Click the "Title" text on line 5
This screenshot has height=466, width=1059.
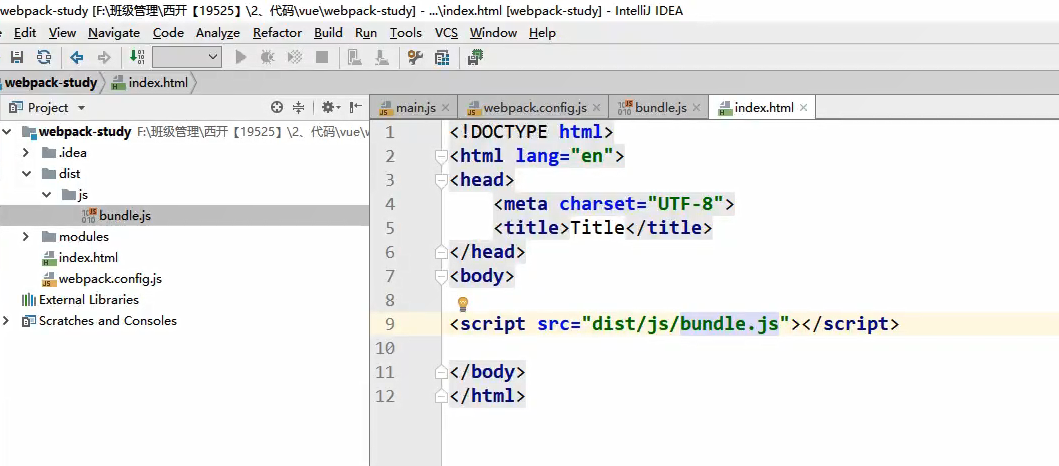pyautogui.click(x=598, y=228)
